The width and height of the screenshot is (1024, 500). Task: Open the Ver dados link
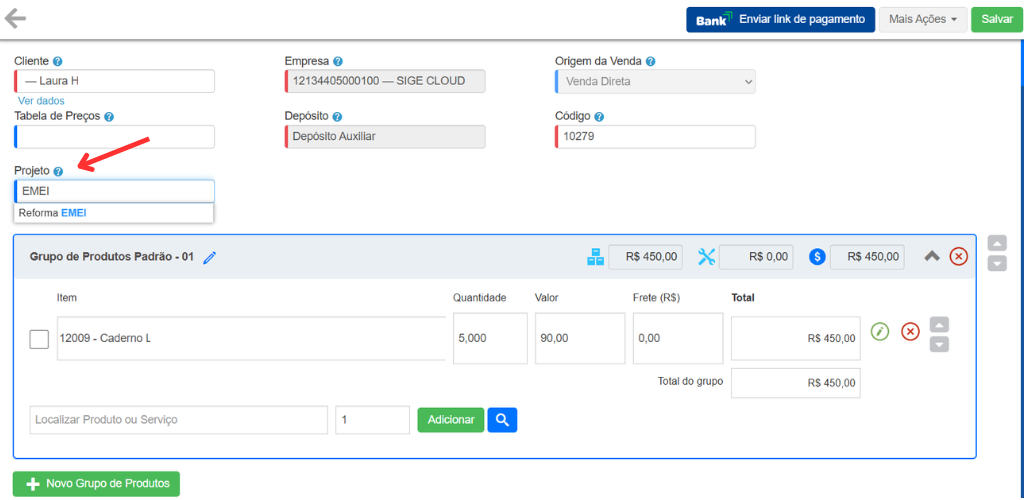pyautogui.click(x=41, y=101)
